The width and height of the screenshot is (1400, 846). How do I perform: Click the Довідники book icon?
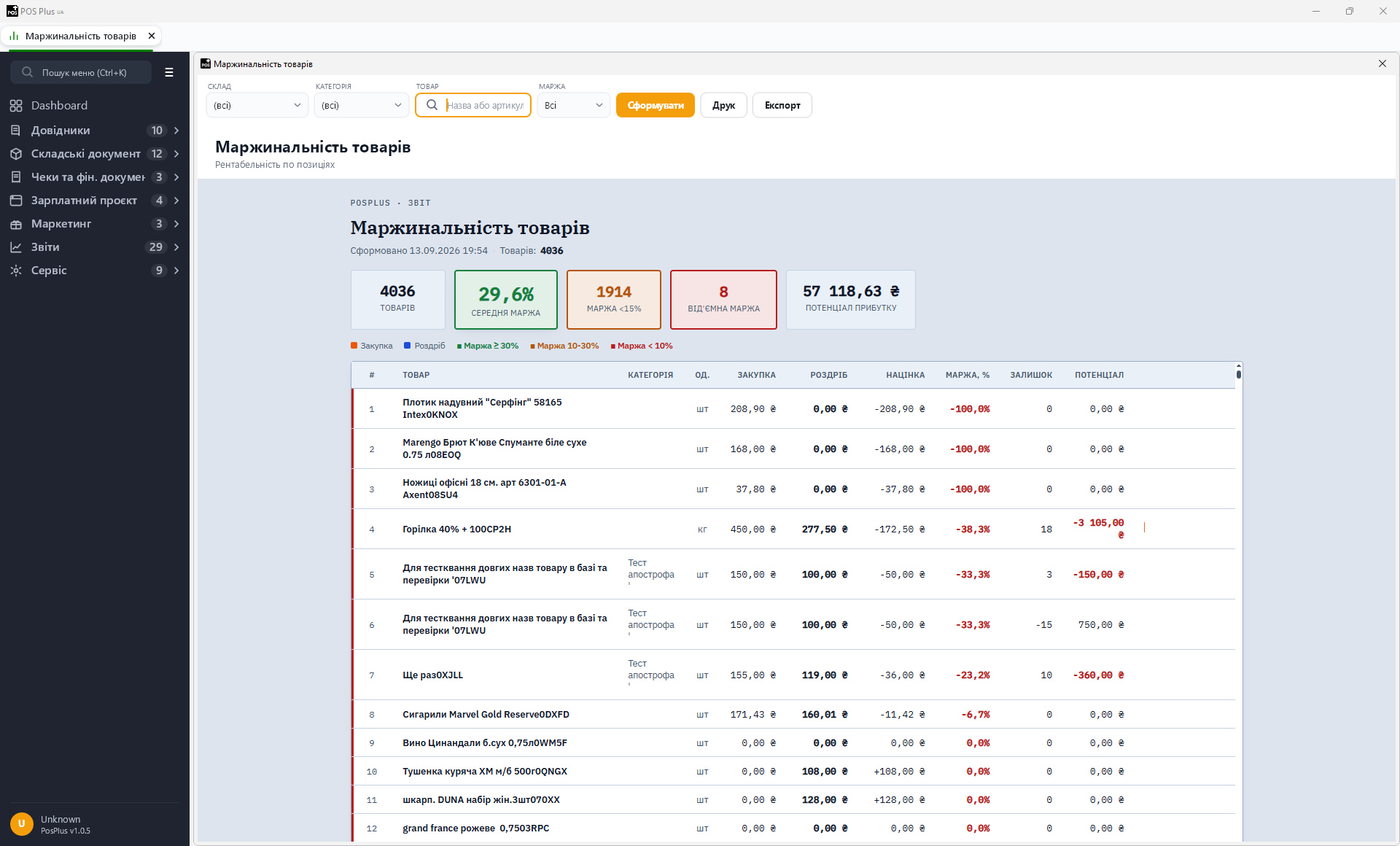click(16, 131)
